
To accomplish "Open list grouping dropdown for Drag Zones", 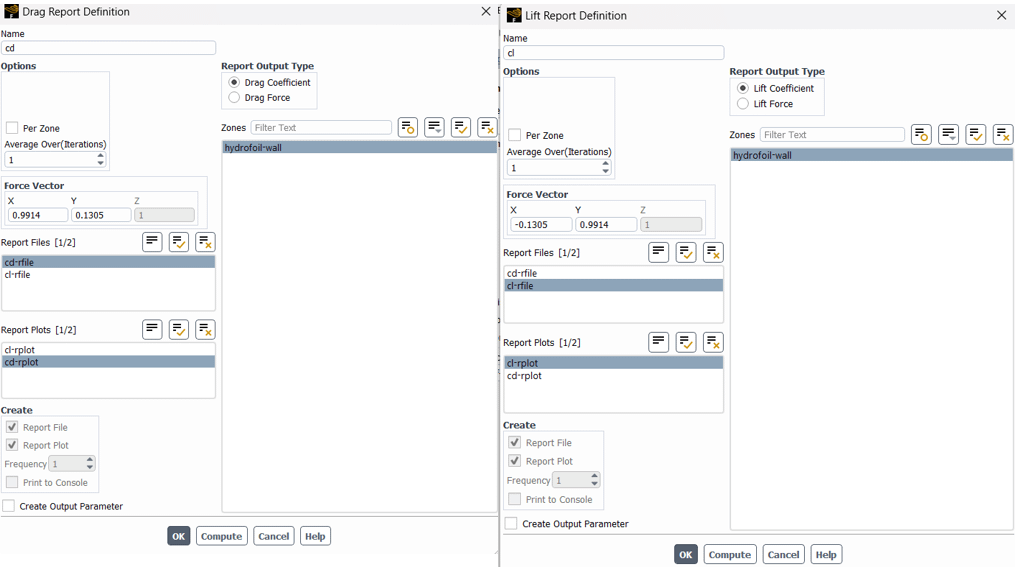I will [434, 127].
